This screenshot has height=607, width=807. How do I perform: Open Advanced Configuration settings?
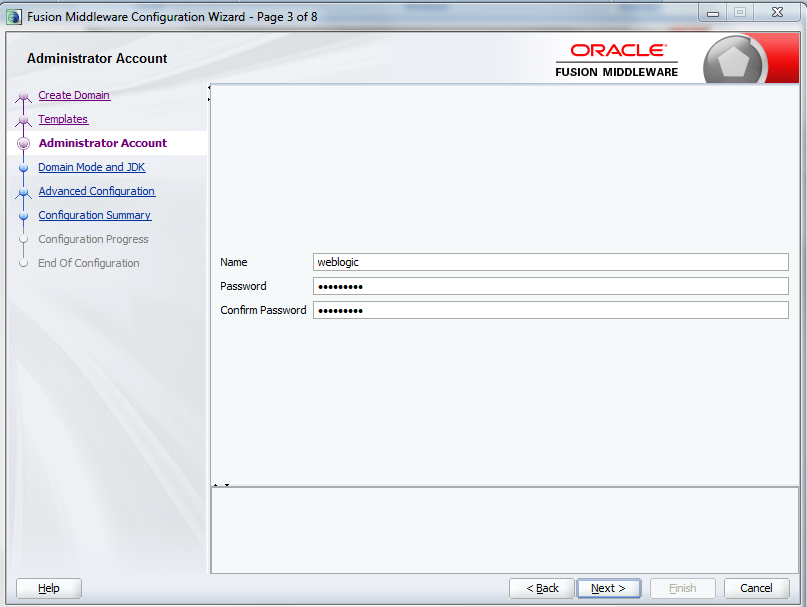[x=96, y=191]
